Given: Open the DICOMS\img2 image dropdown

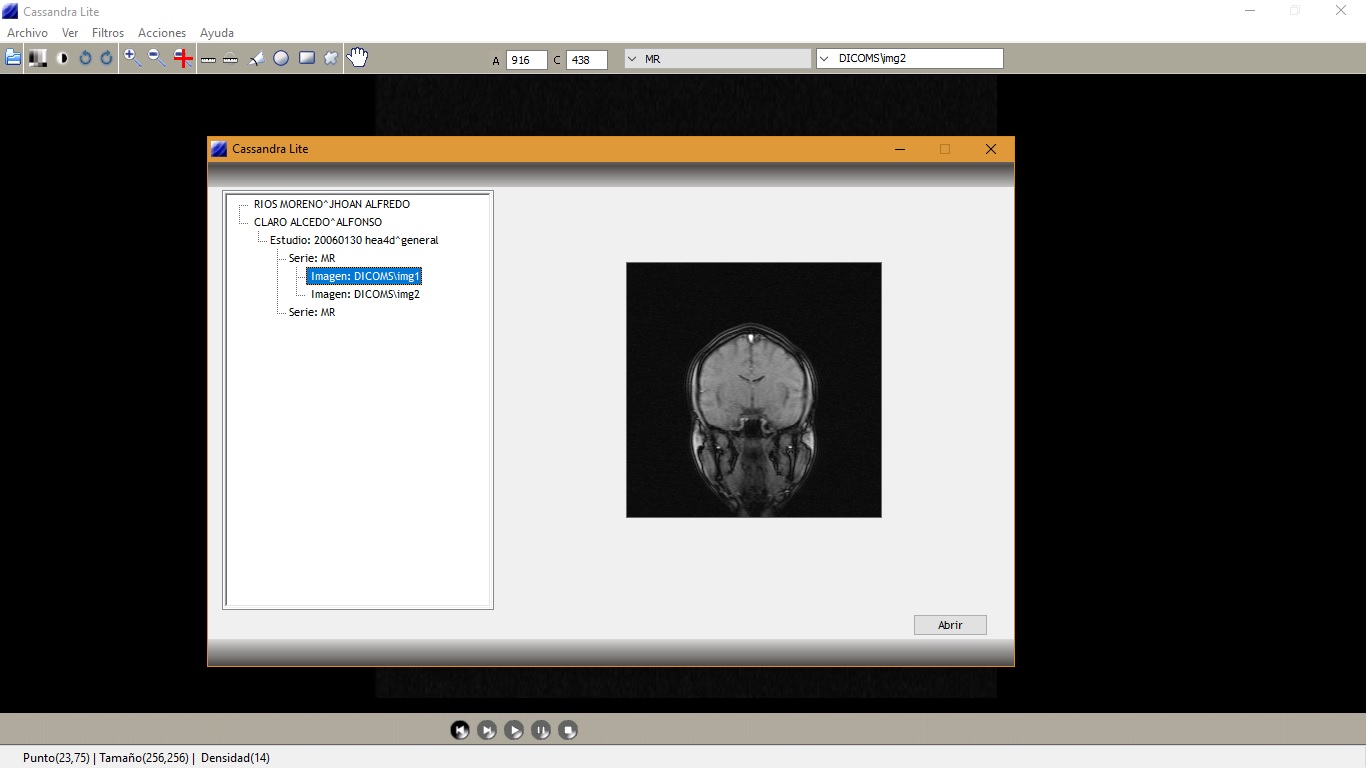Looking at the screenshot, I should [909, 59].
